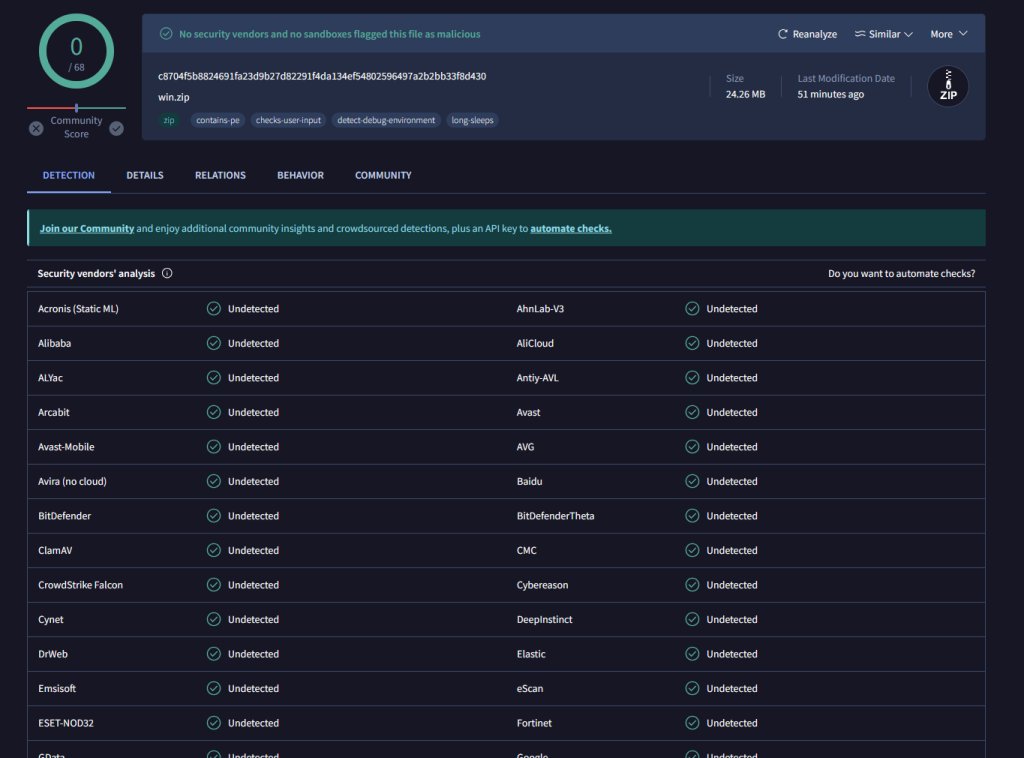Click the ZIP file type icon

[x=948, y=86]
